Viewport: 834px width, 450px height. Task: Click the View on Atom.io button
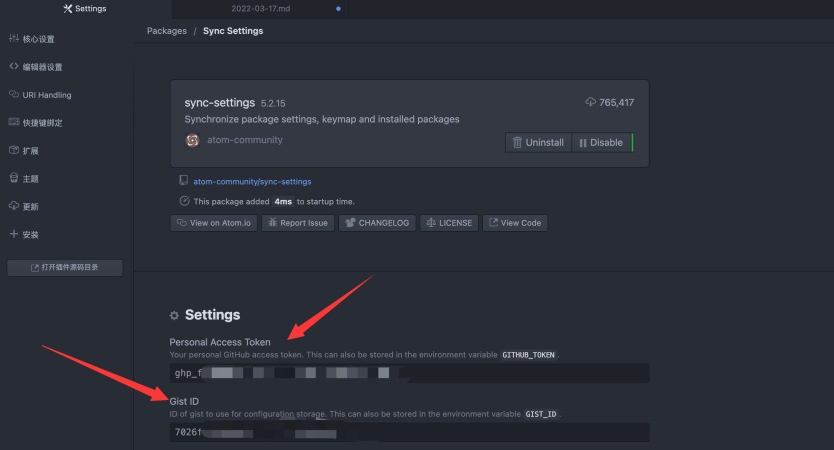coord(213,223)
